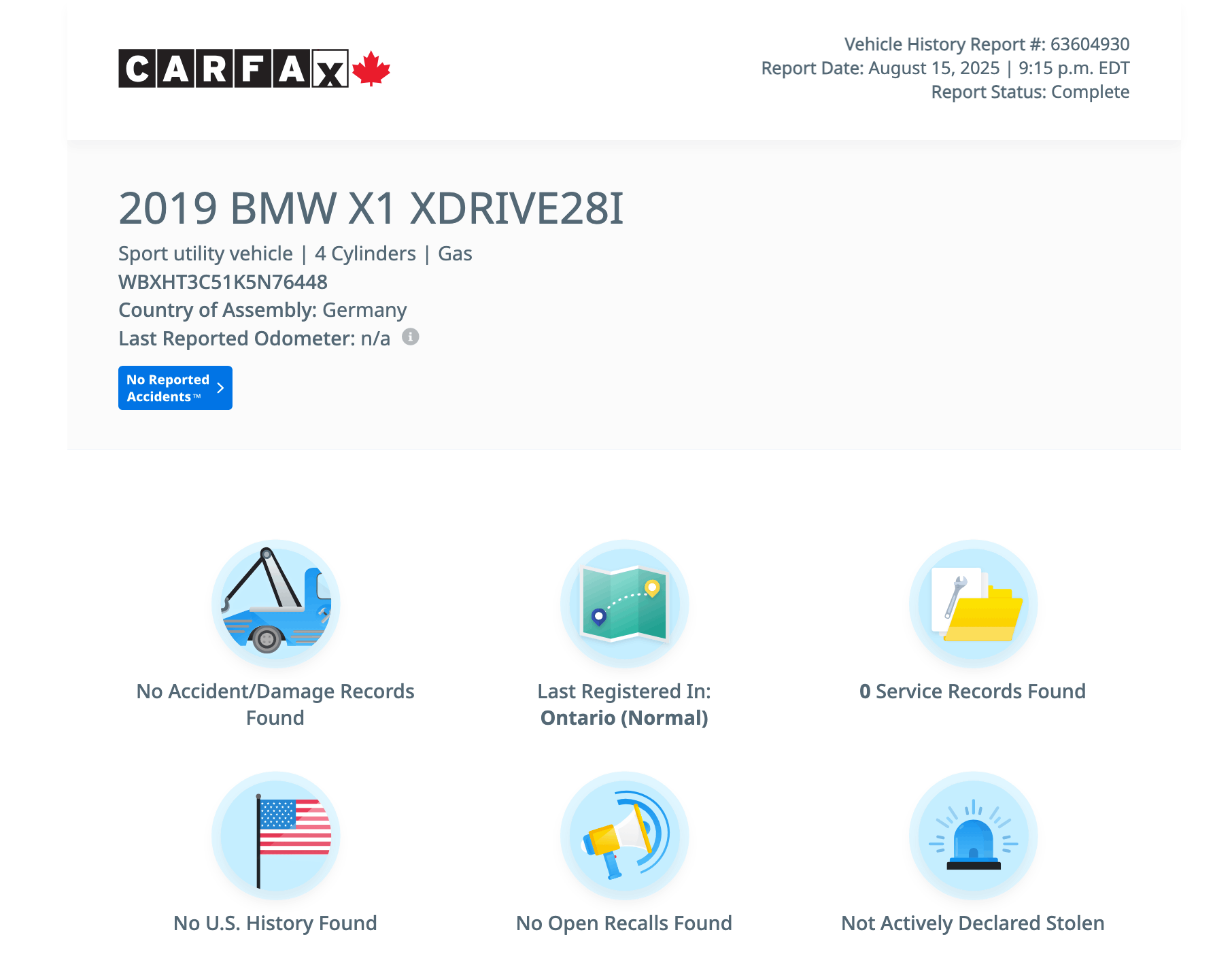Click the service records folder icon
Screen dimensions: 1232x975
coord(973,604)
